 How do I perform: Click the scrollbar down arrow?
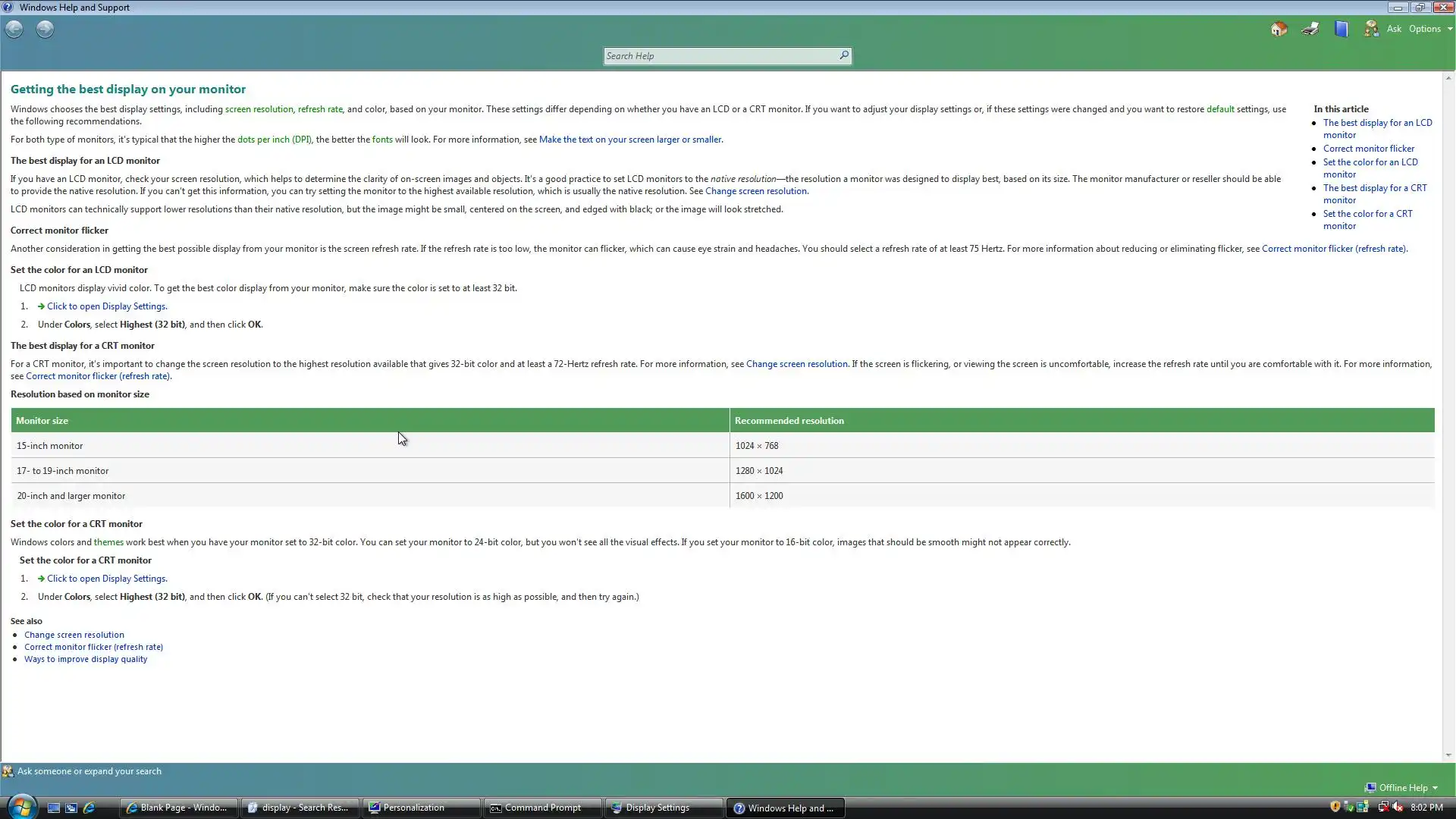[x=1448, y=755]
